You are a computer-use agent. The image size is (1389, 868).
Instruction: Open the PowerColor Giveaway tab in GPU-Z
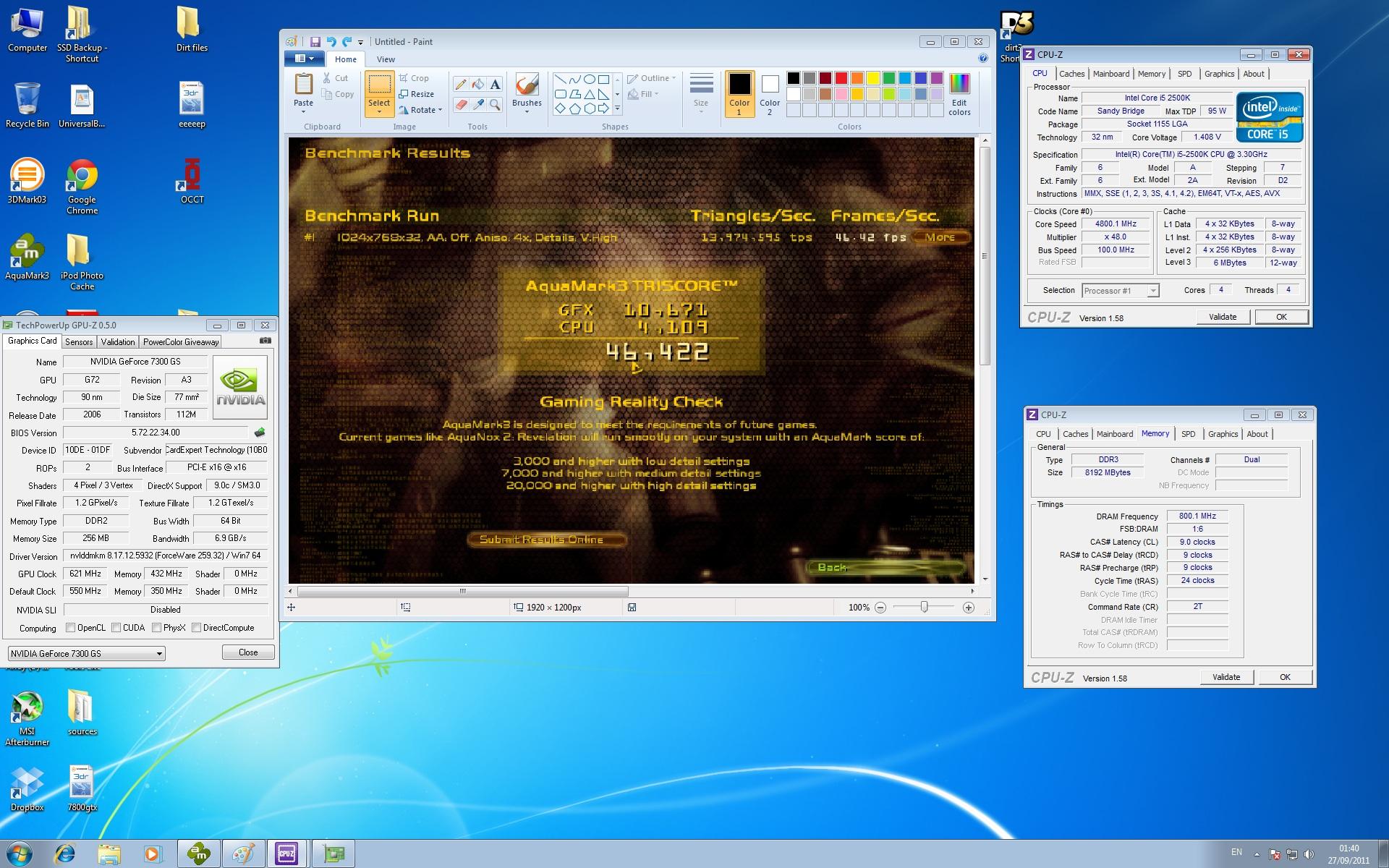(181, 342)
